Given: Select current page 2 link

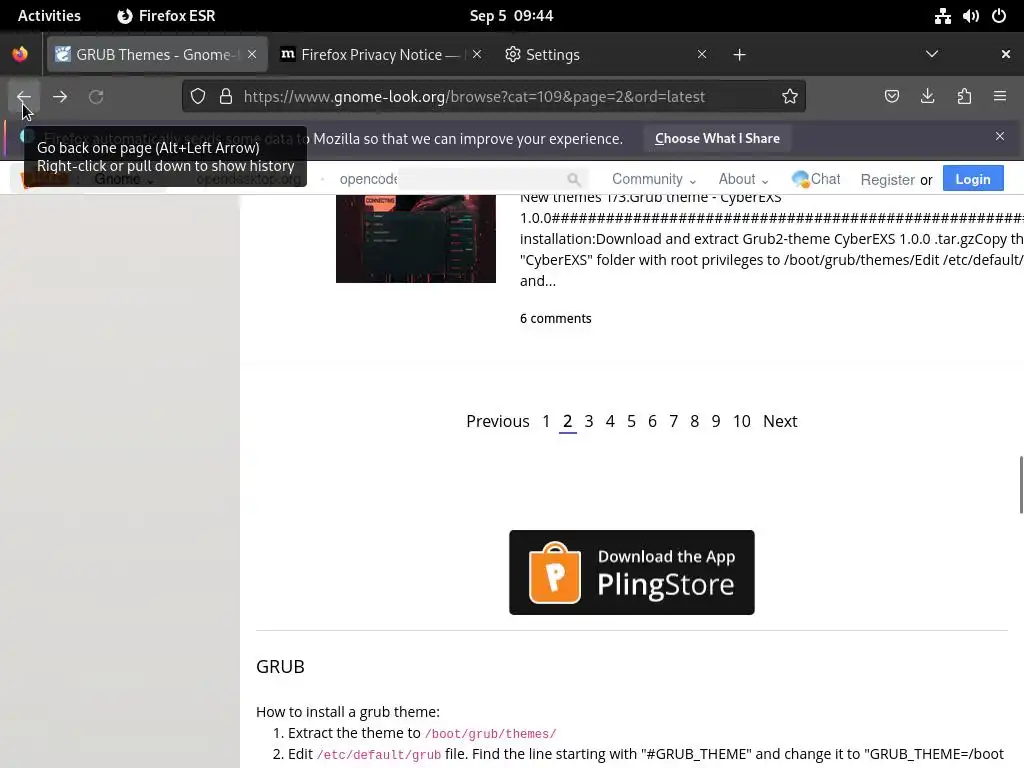Looking at the screenshot, I should [x=568, y=421].
